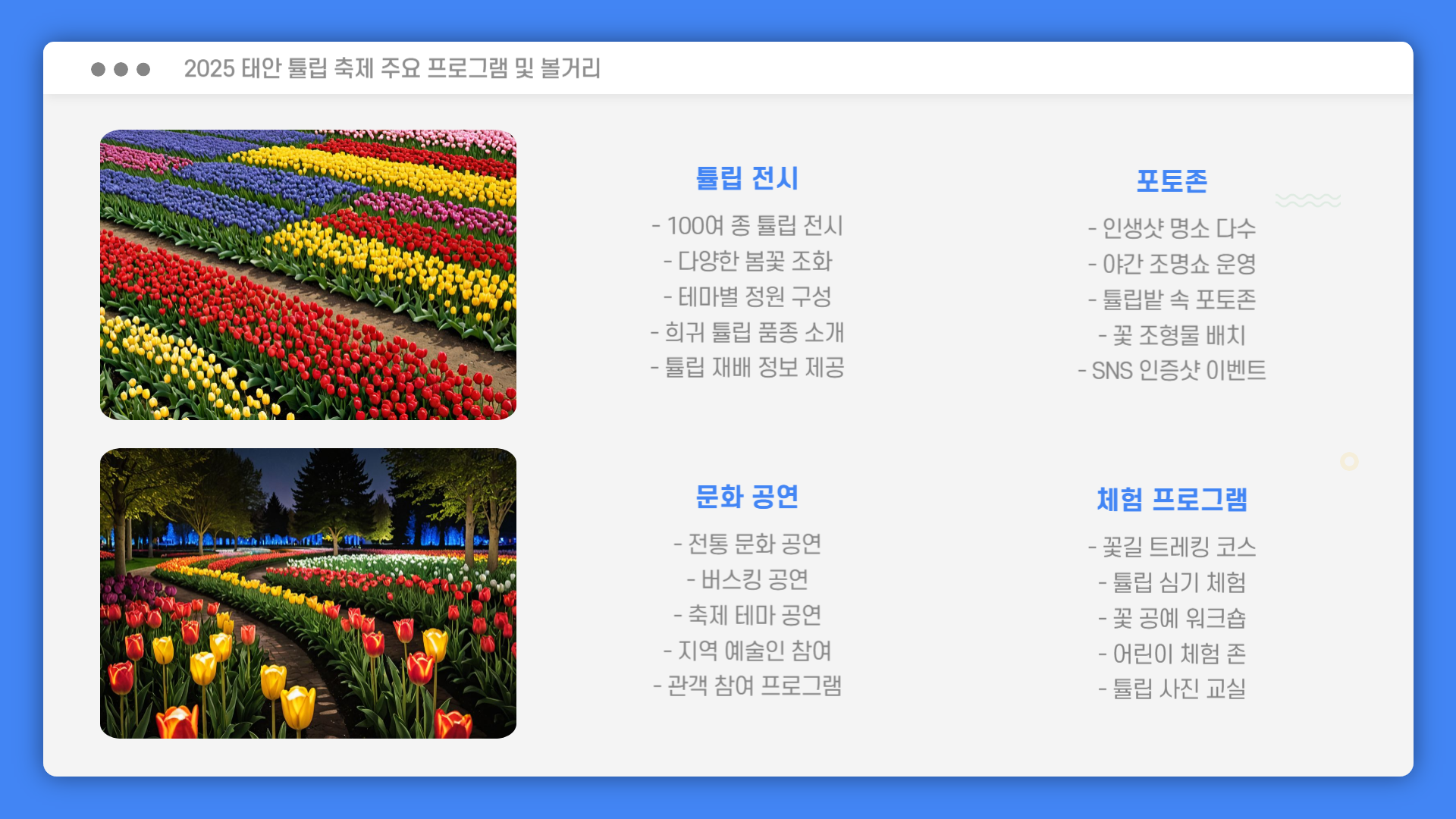The image size is (1456, 819).
Task: Select the night tulip garden image
Action: (308, 593)
